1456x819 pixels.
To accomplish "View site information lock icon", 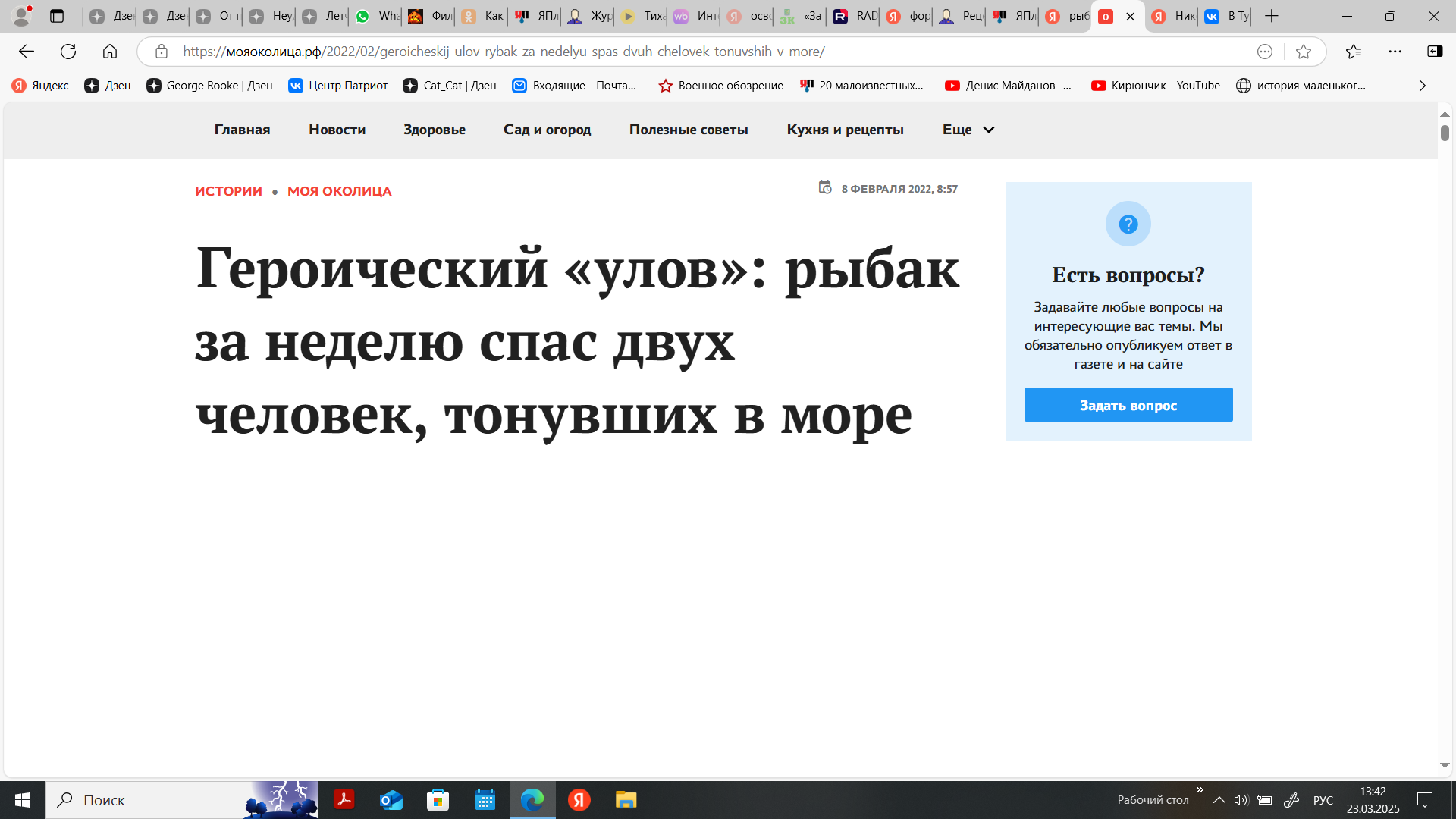I will pyautogui.click(x=162, y=52).
